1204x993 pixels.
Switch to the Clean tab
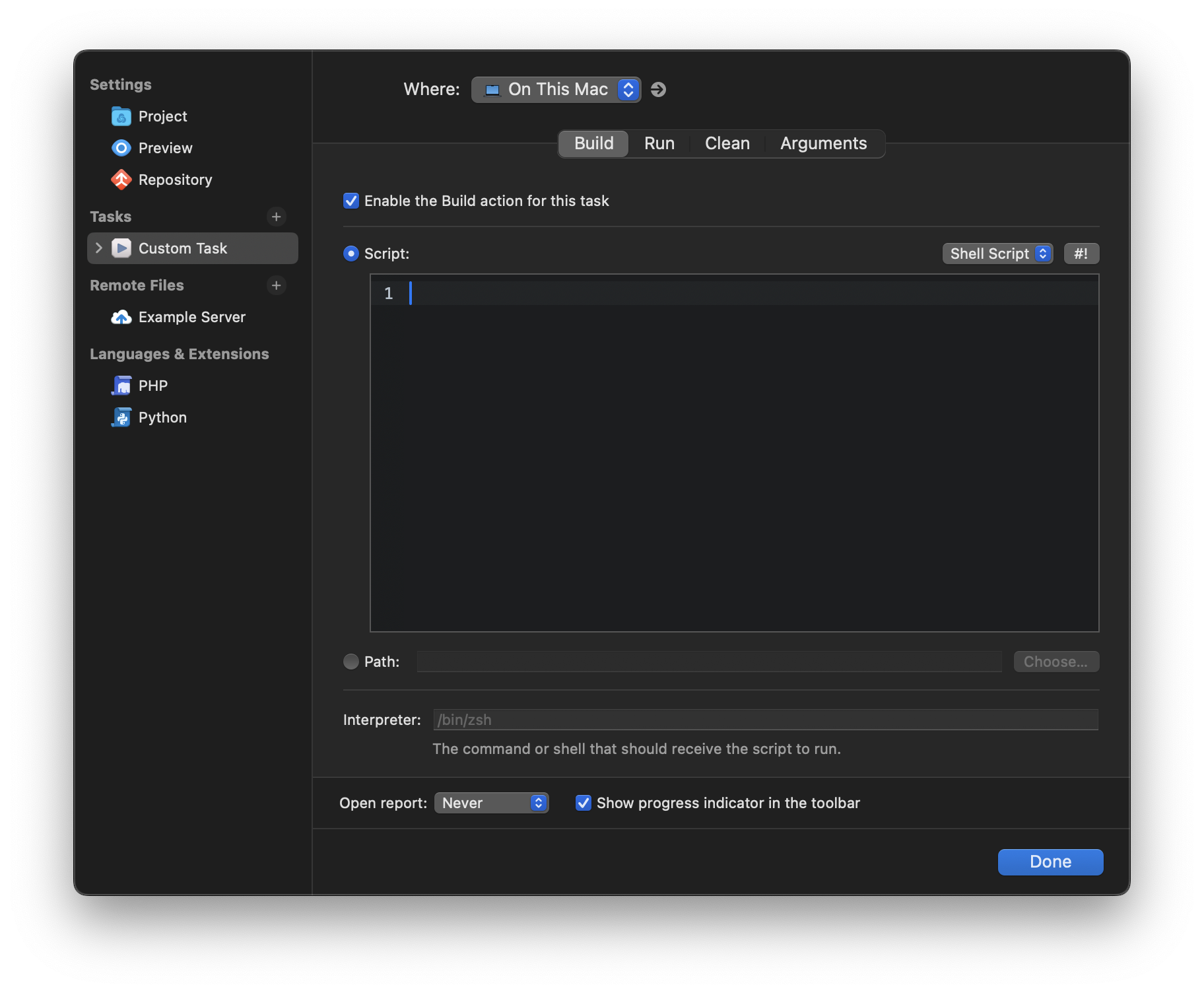pos(727,143)
